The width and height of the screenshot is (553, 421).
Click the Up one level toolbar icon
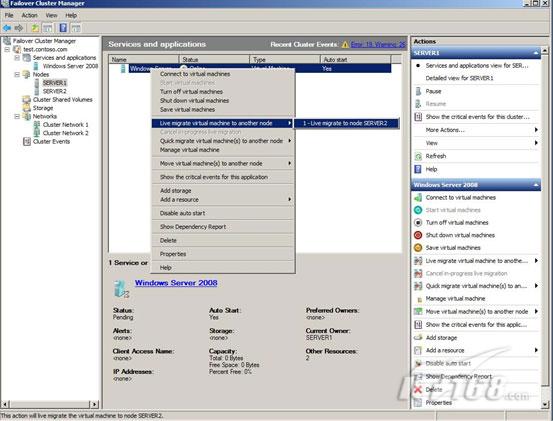tap(35, 28)
